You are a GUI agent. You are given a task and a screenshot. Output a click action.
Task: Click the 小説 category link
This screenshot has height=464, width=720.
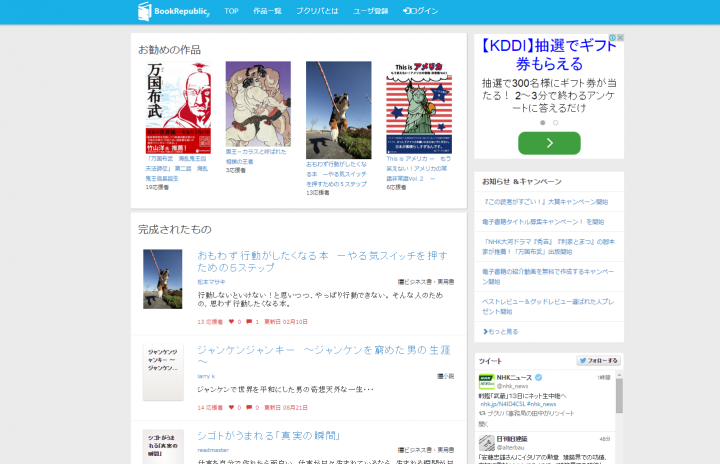pos(445,376)
